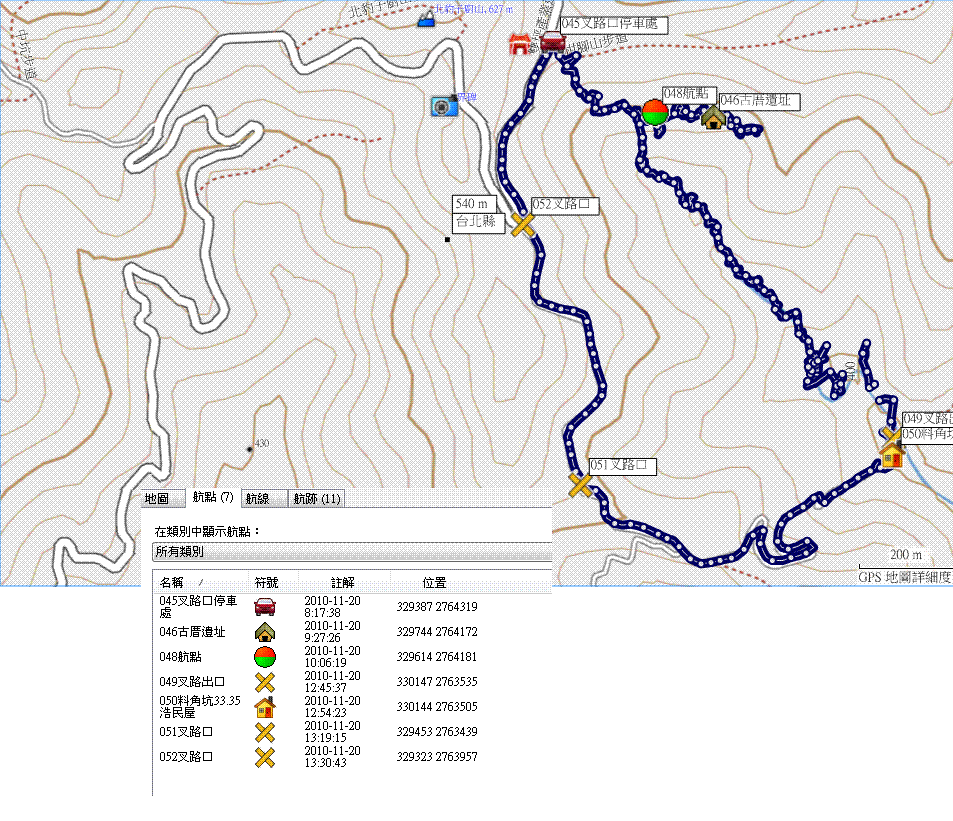Open the 所有類別 category dropdown
This screenshot has height=821, width=953.
pos(350,551)
